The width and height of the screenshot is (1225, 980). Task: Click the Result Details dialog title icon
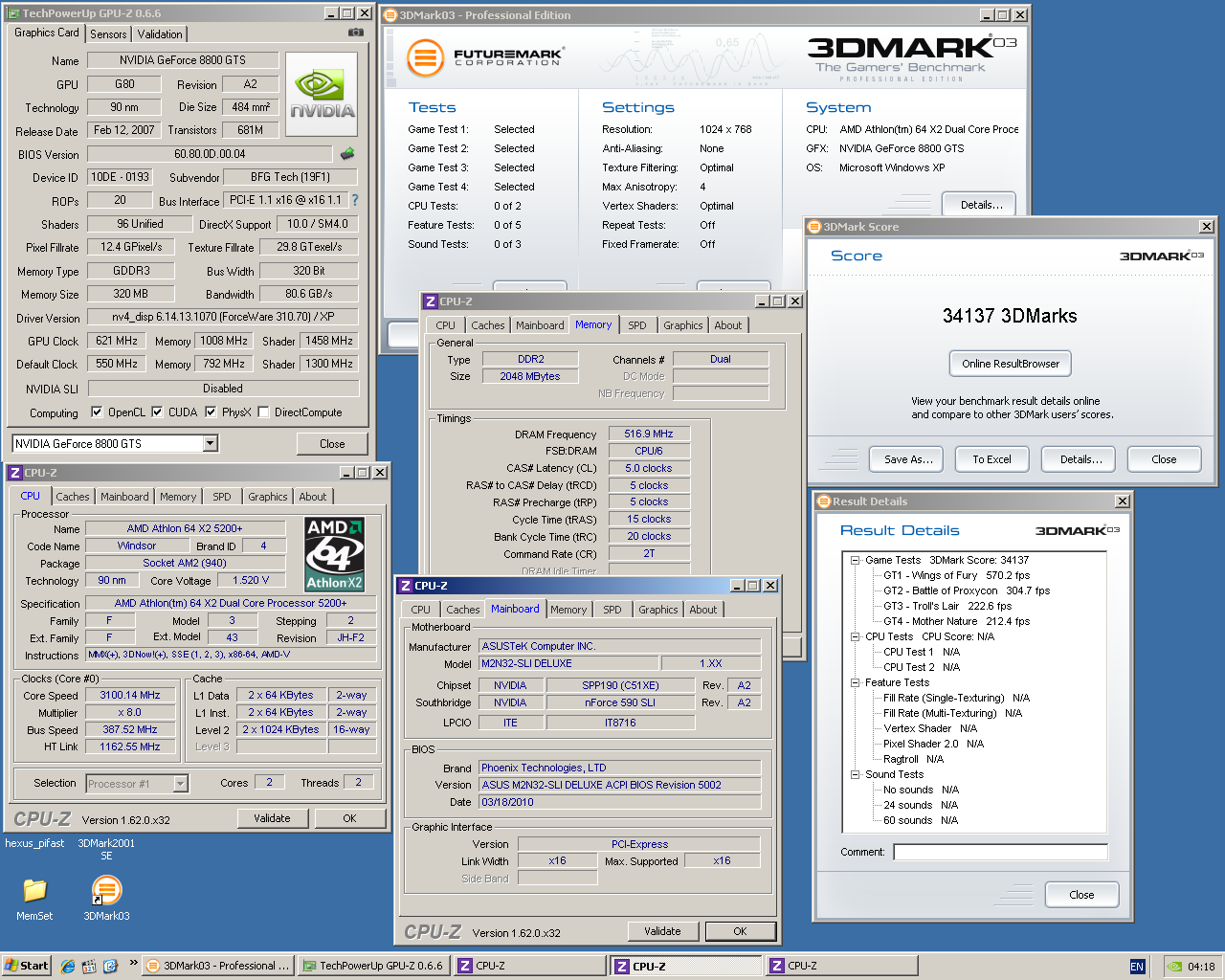[x=823, y=501]
